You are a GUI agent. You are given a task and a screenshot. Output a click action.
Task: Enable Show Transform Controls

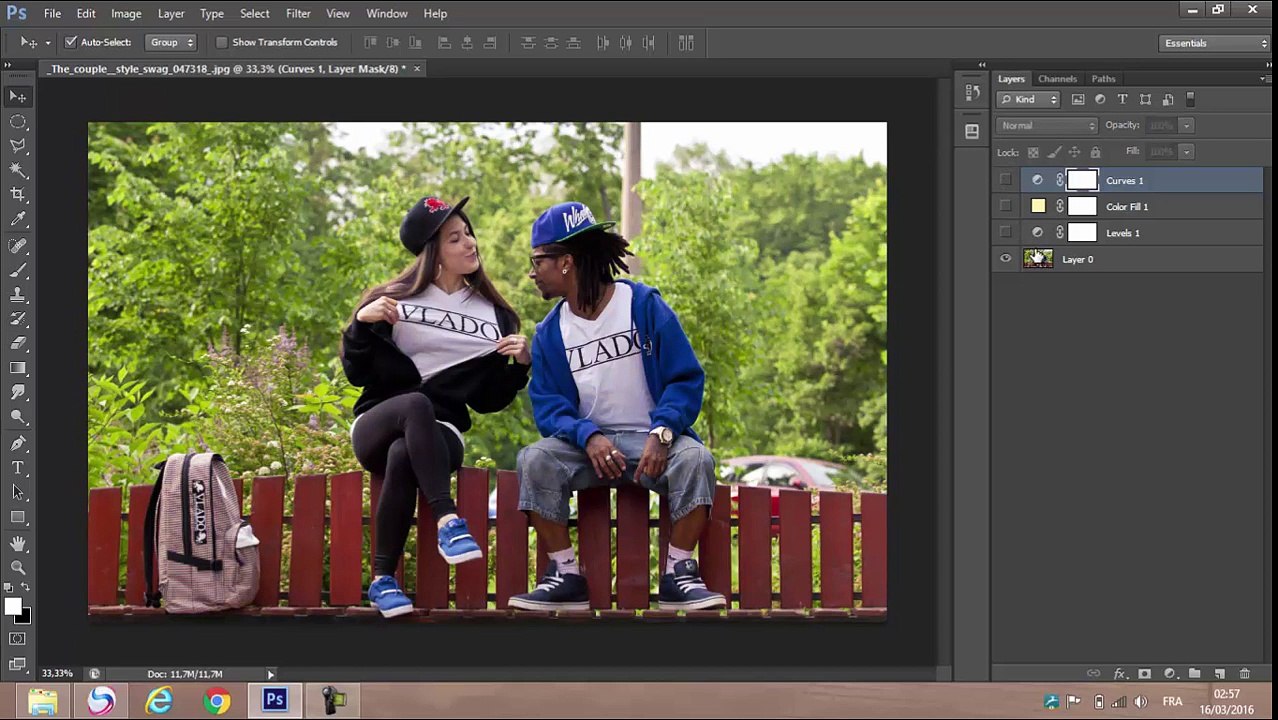(222, 42)
